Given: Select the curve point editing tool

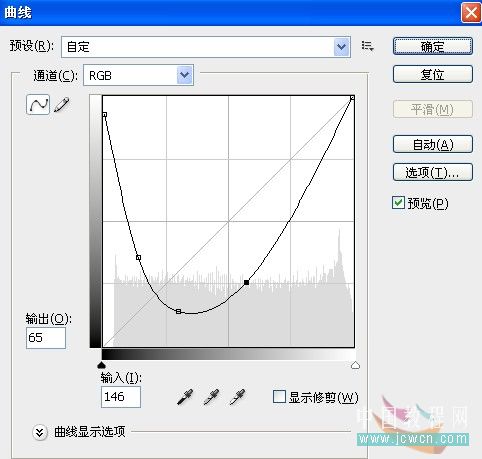Looking at the screenshot, I should coord(38,104).
